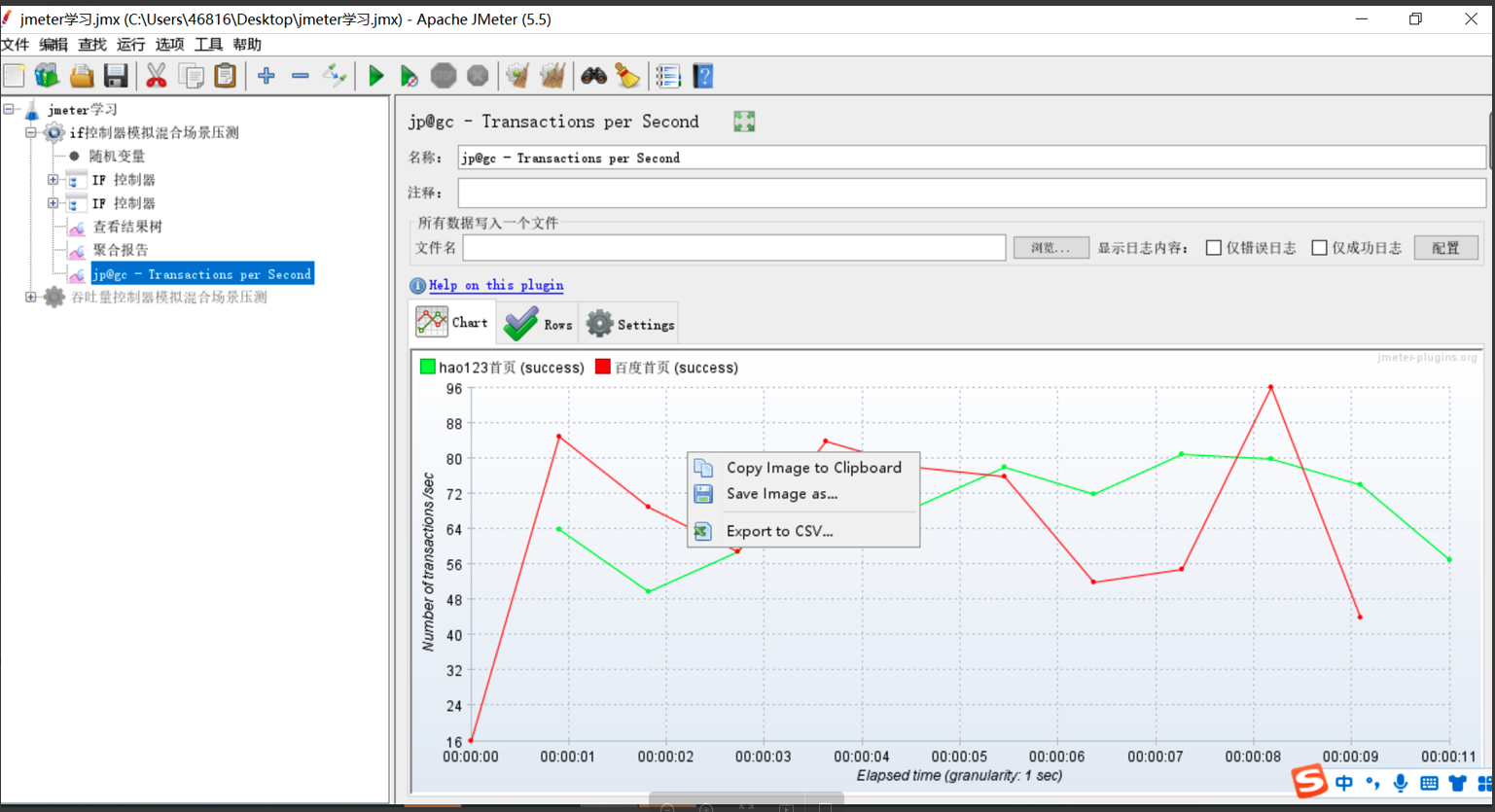Enable the 仅成功日志 checkbox
Screen dimensions: 1495x812
1319,248
